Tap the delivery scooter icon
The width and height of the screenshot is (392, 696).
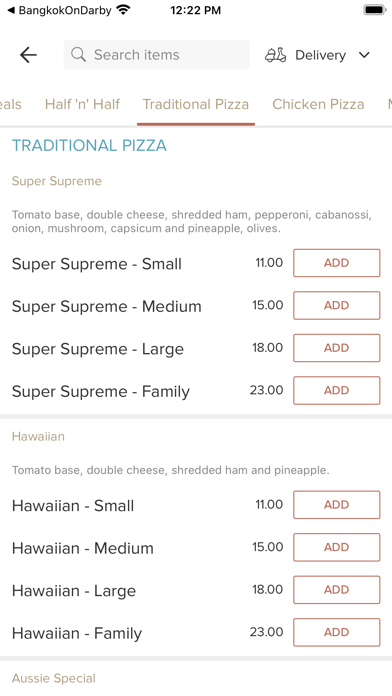coord(276,55)
